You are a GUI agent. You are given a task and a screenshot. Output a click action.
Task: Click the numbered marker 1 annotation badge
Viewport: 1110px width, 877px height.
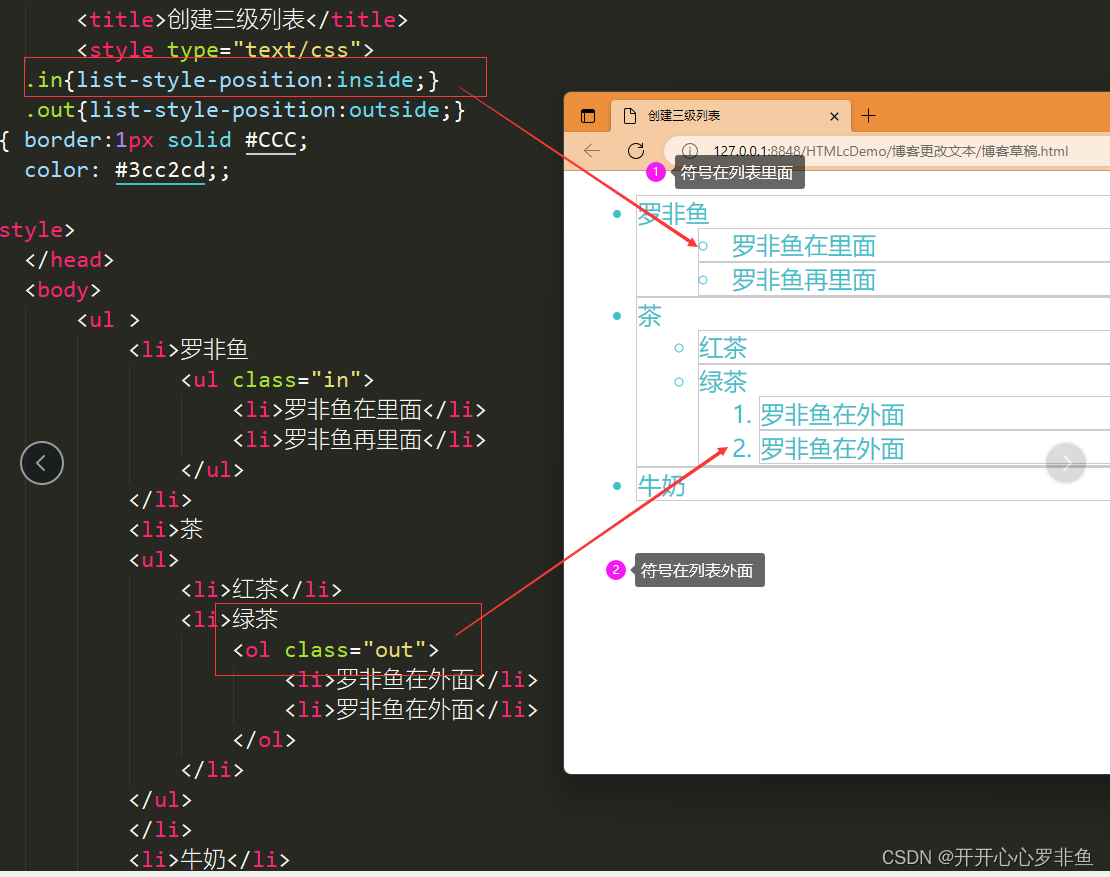[x=656, y=171]
